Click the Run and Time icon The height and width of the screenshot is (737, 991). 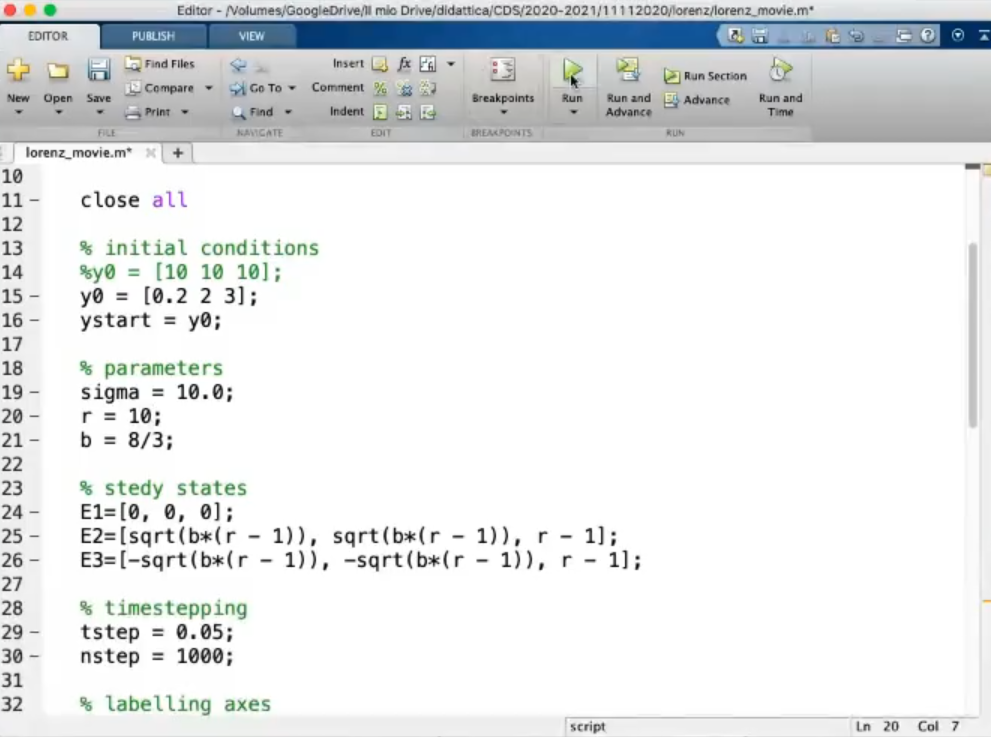point(780,71)
